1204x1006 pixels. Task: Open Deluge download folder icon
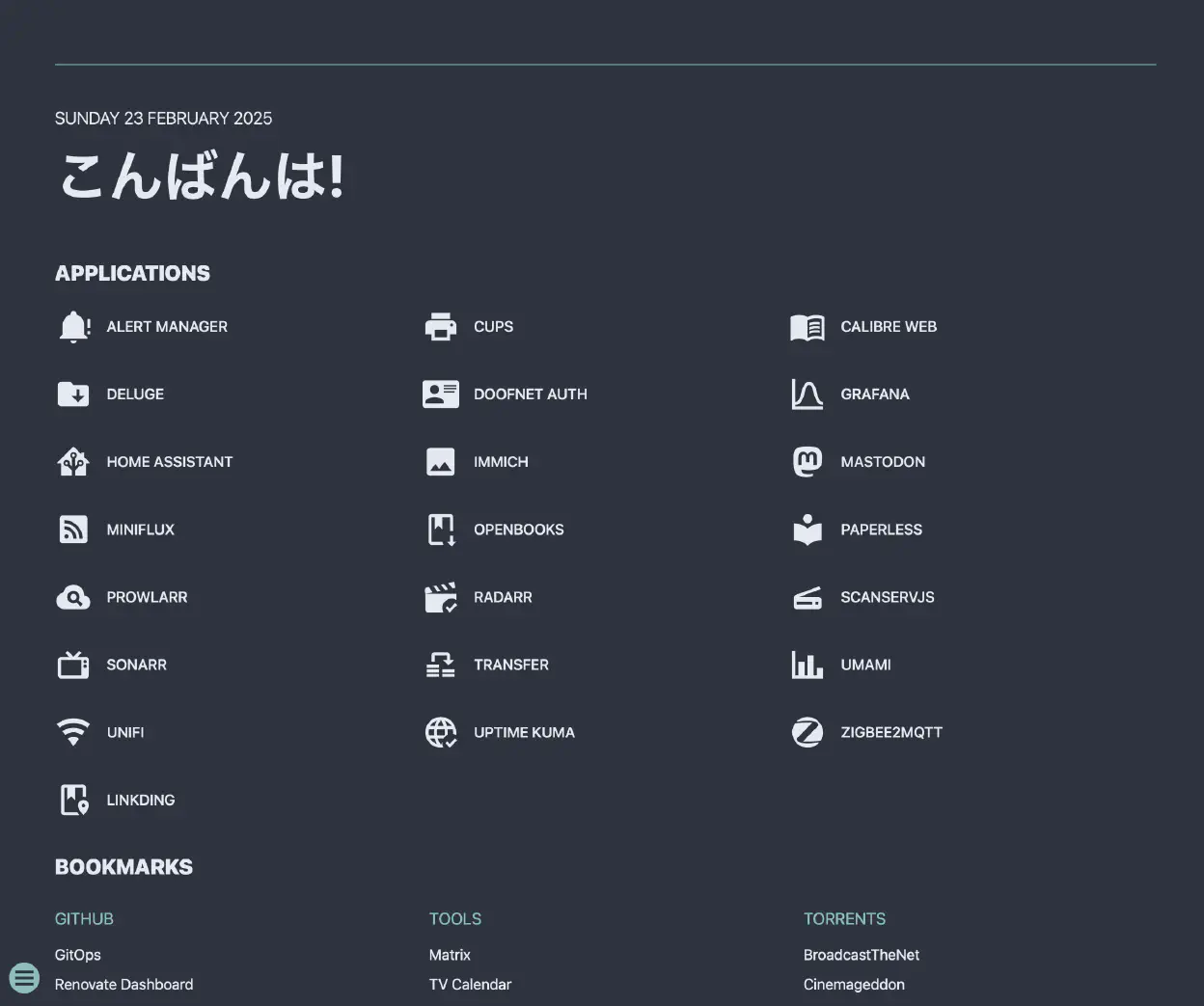tap(73, 394)
